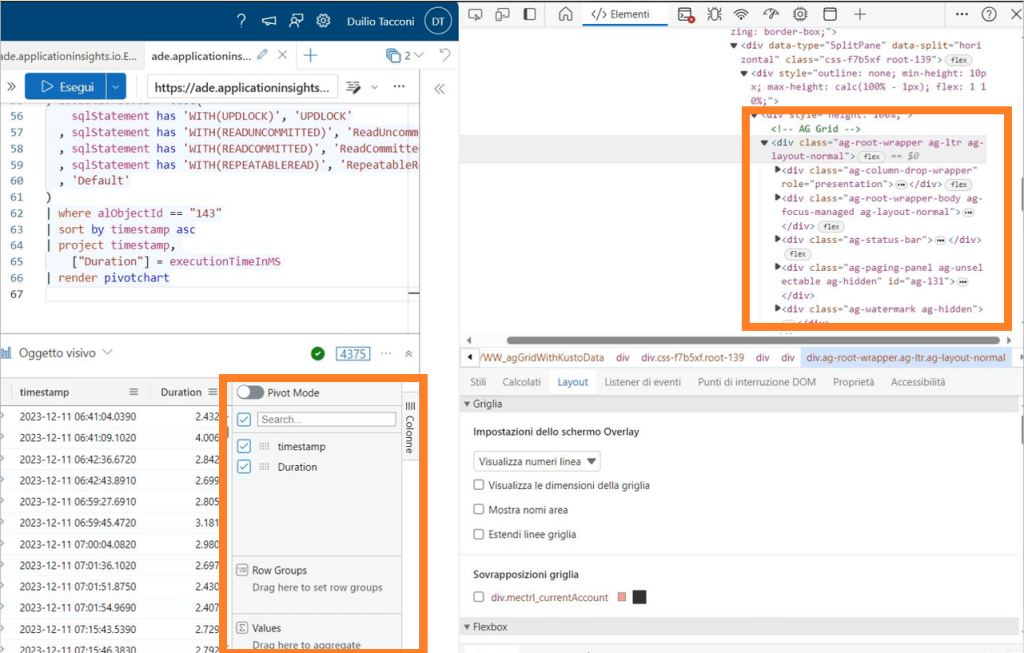Click the pink color swatch for div.mectrl_currentAccount
This screenshot has height=653, width=1024.
click(x=622, y=597)
